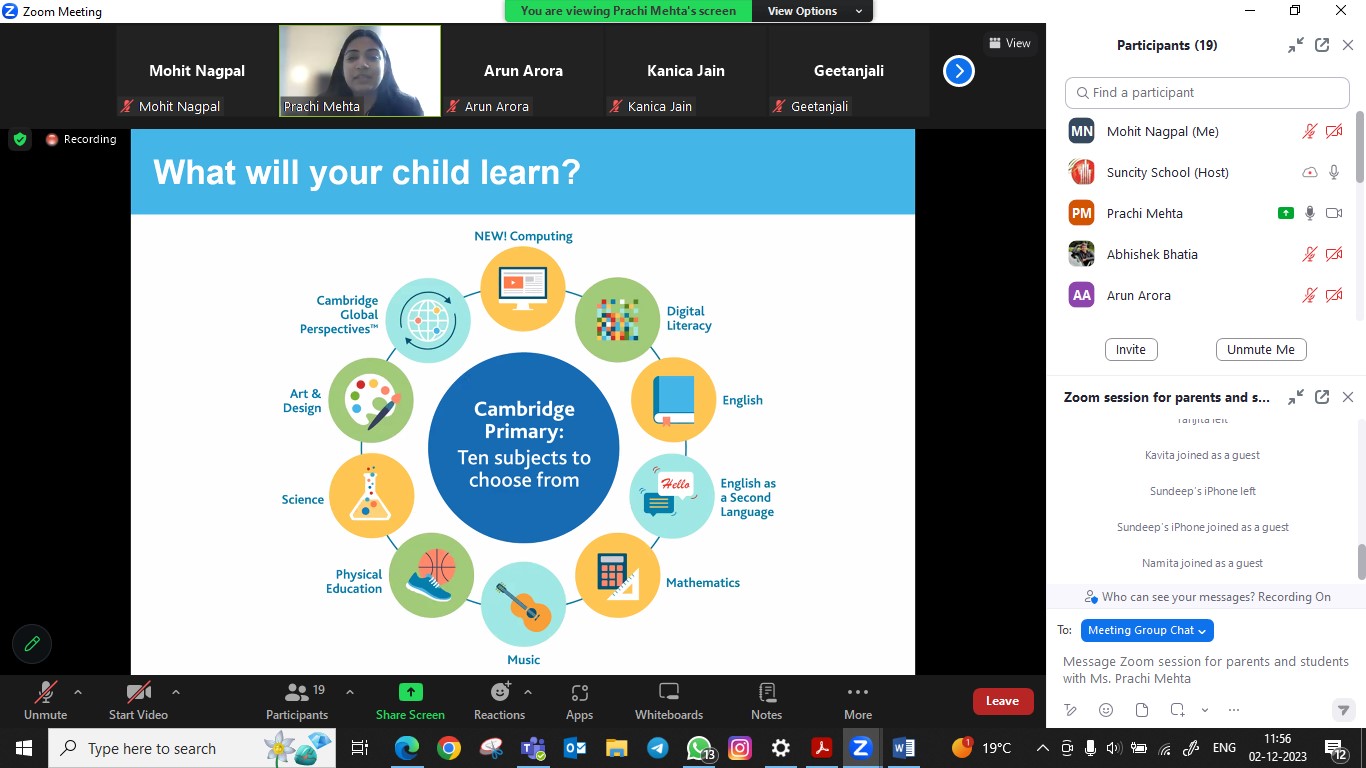
Task: Toggle Prachi Mehta's microphone icon
Action: [1310, 213]
